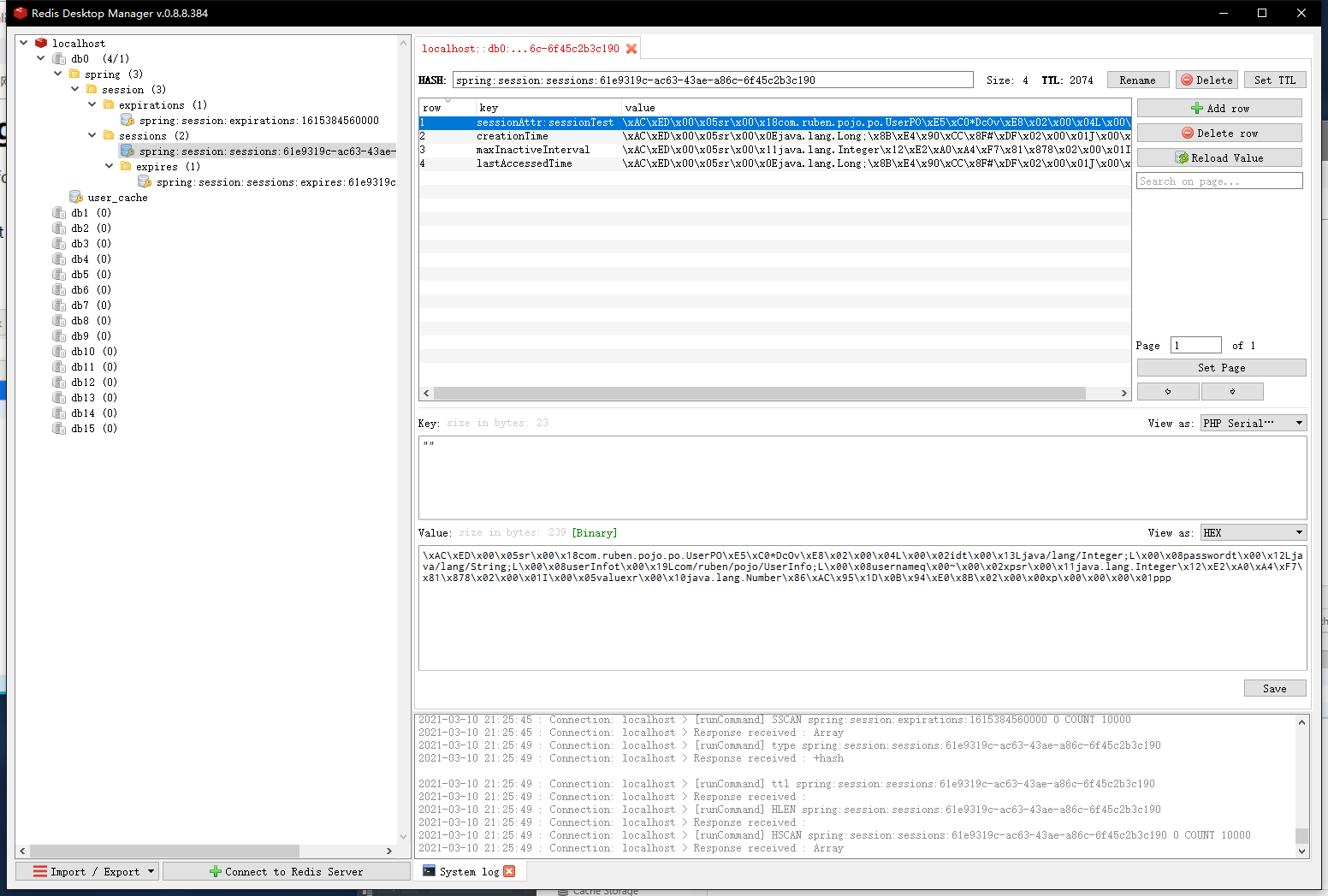Image resolution: width=1328 pixels, height=896 pixels.
Task: Select the db5 database icon
Action: [x=59, y=275]
